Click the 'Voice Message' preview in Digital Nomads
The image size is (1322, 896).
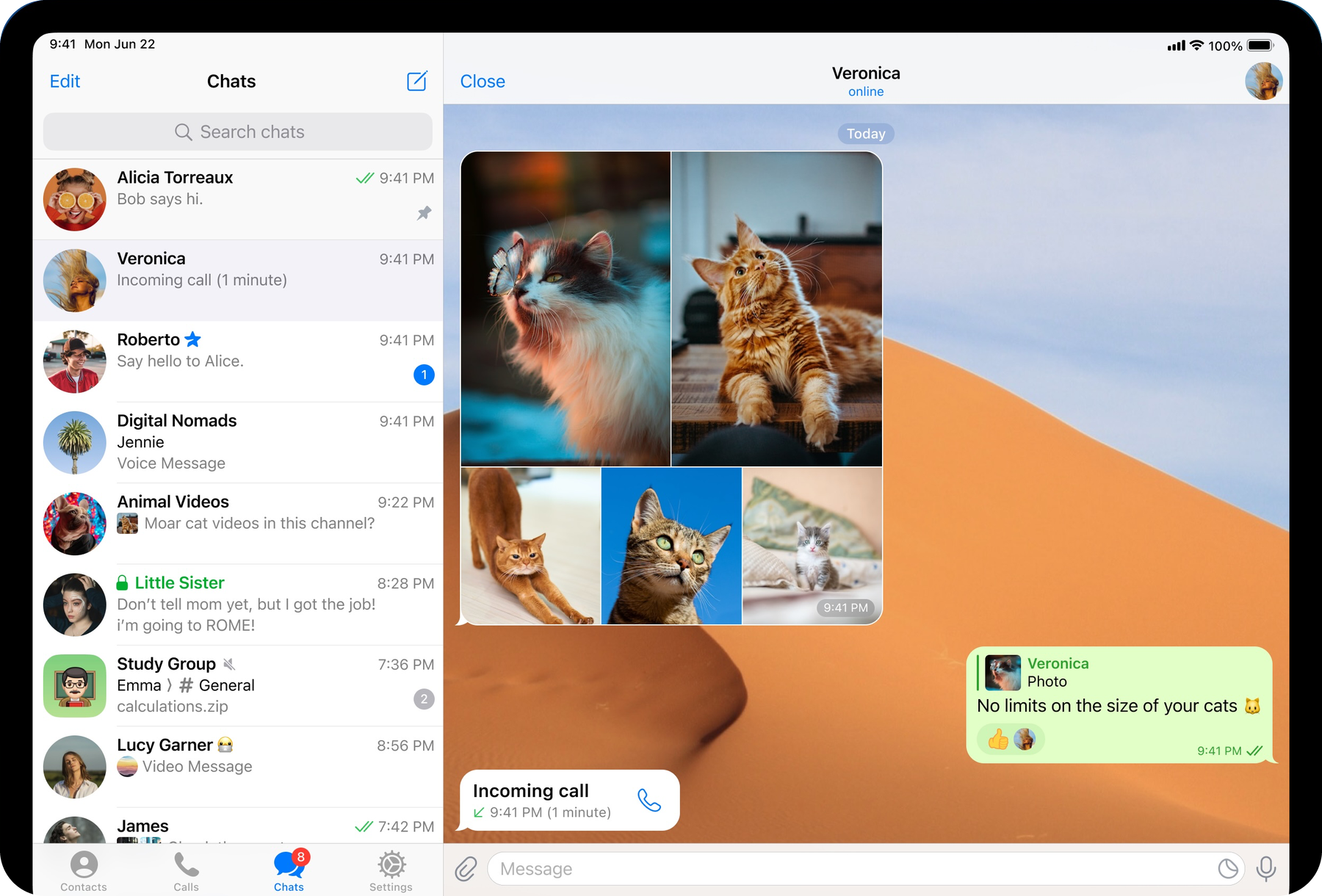click(x=171, y=463)
